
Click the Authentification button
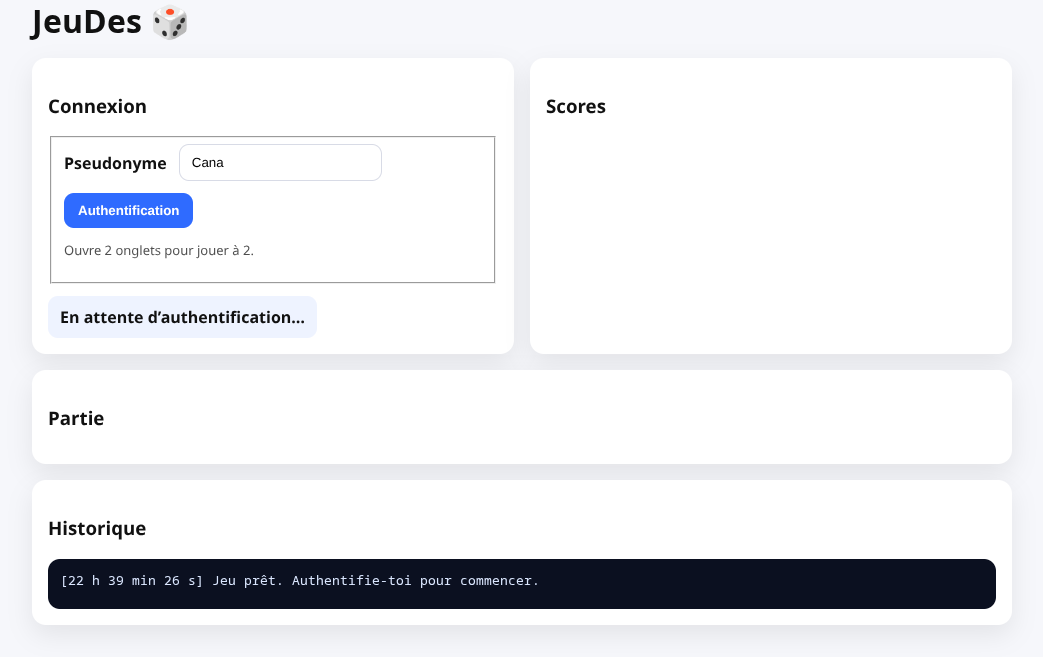click(128, 210)
